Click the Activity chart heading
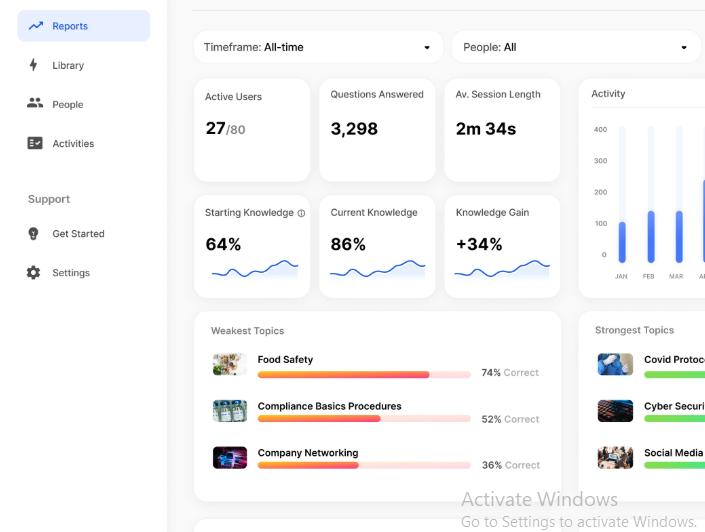The width and height of the screenshot is (705, 532). 608,94
